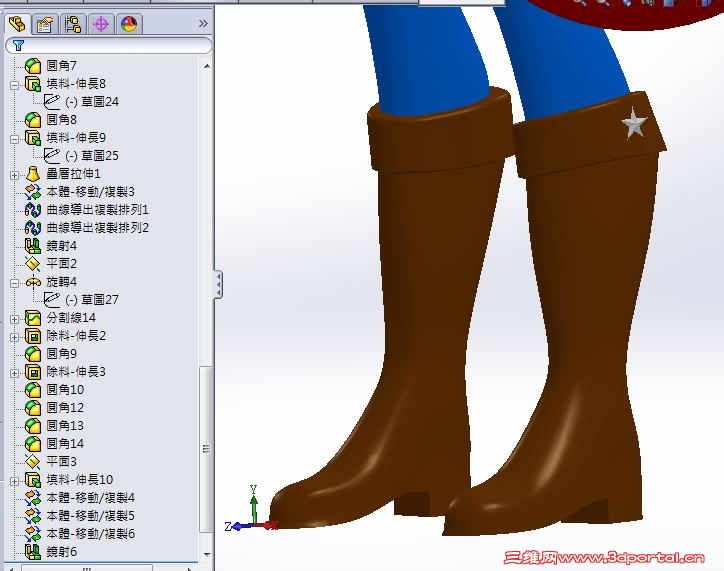Screen dimensions: 724x571
Task: Click feature tree scroll down arrow
Action: pyautogui.click(x=207, y=554)
